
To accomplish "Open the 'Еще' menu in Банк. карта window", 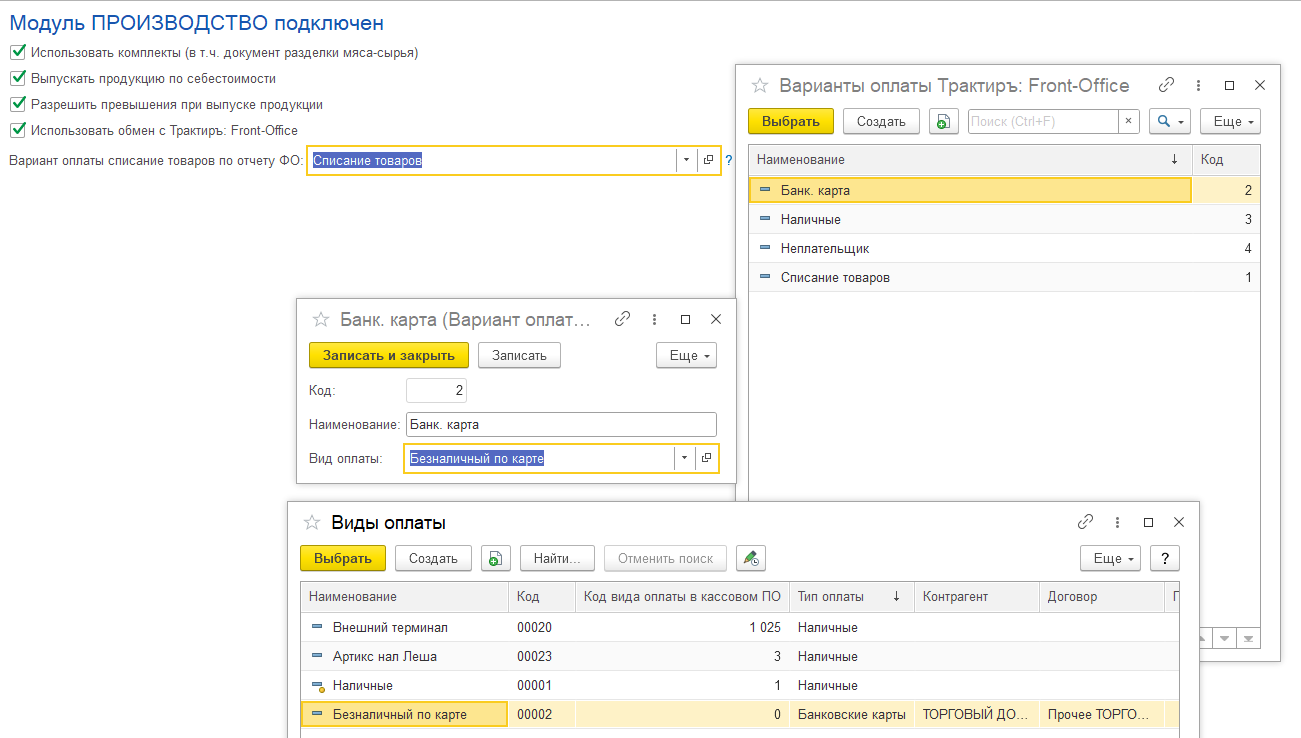I will coord(686,355).
